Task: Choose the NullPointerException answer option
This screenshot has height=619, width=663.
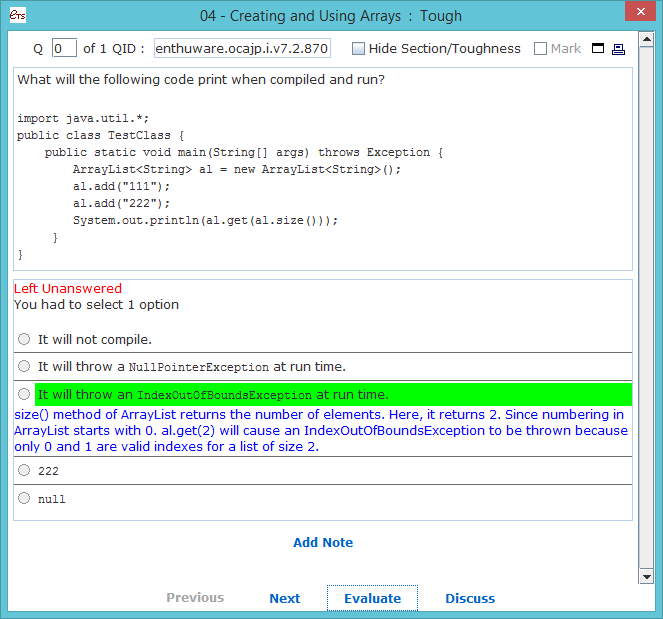Action: click(25, 367)
